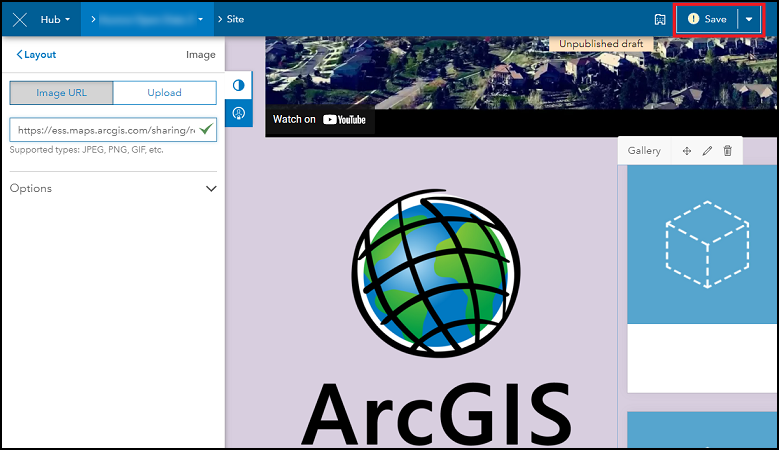Click the dashed cube gallery placeholder
Image resolution: width=779 pixels, height=450 pixels.
click(707, 244)
